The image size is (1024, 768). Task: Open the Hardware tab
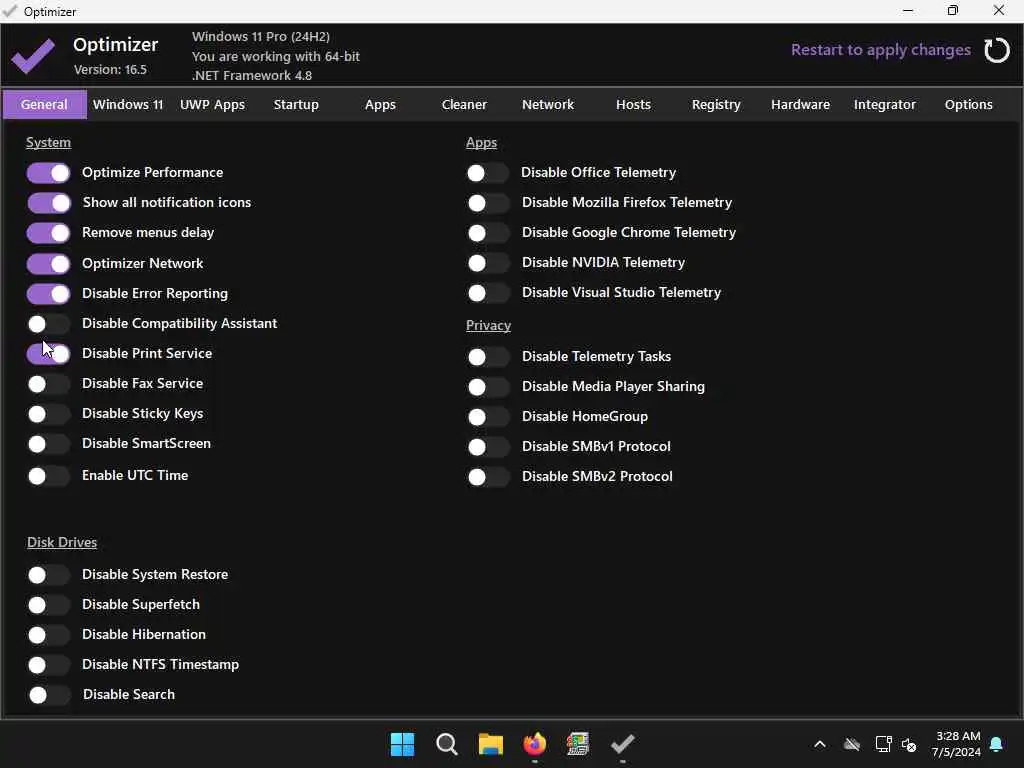801,104
